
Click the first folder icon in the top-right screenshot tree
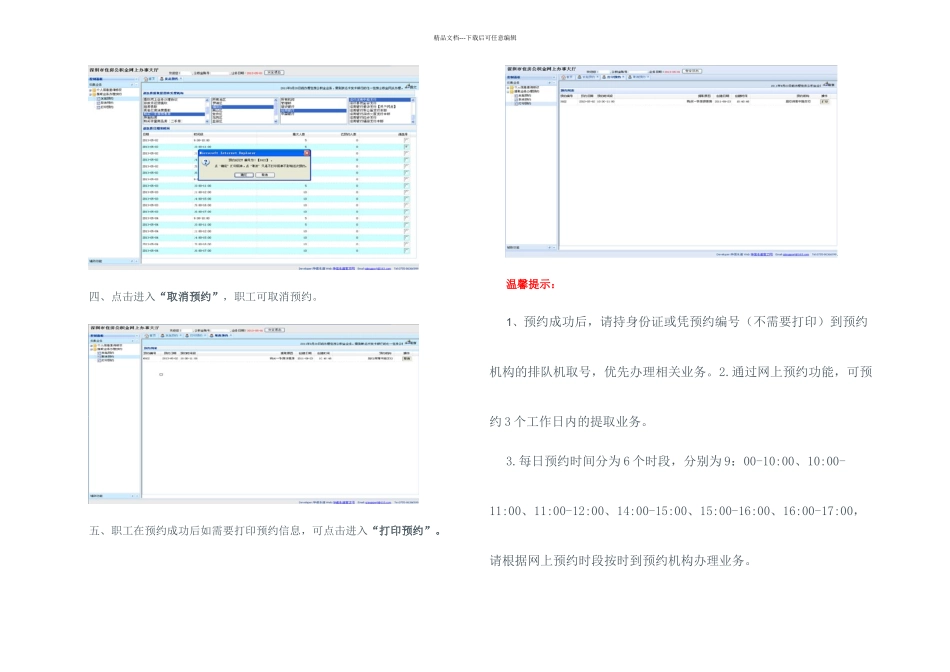pos(511,87)
